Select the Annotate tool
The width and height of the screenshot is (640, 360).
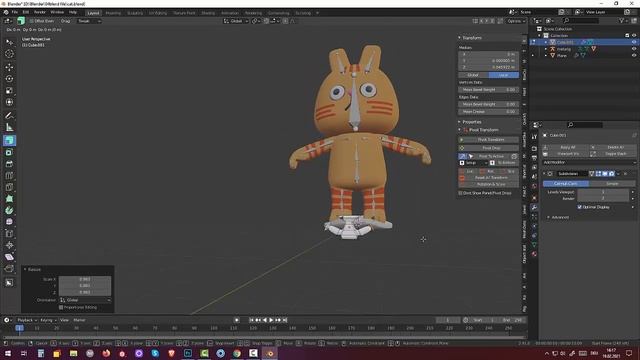pyautogui.click(x=9, y=116)
